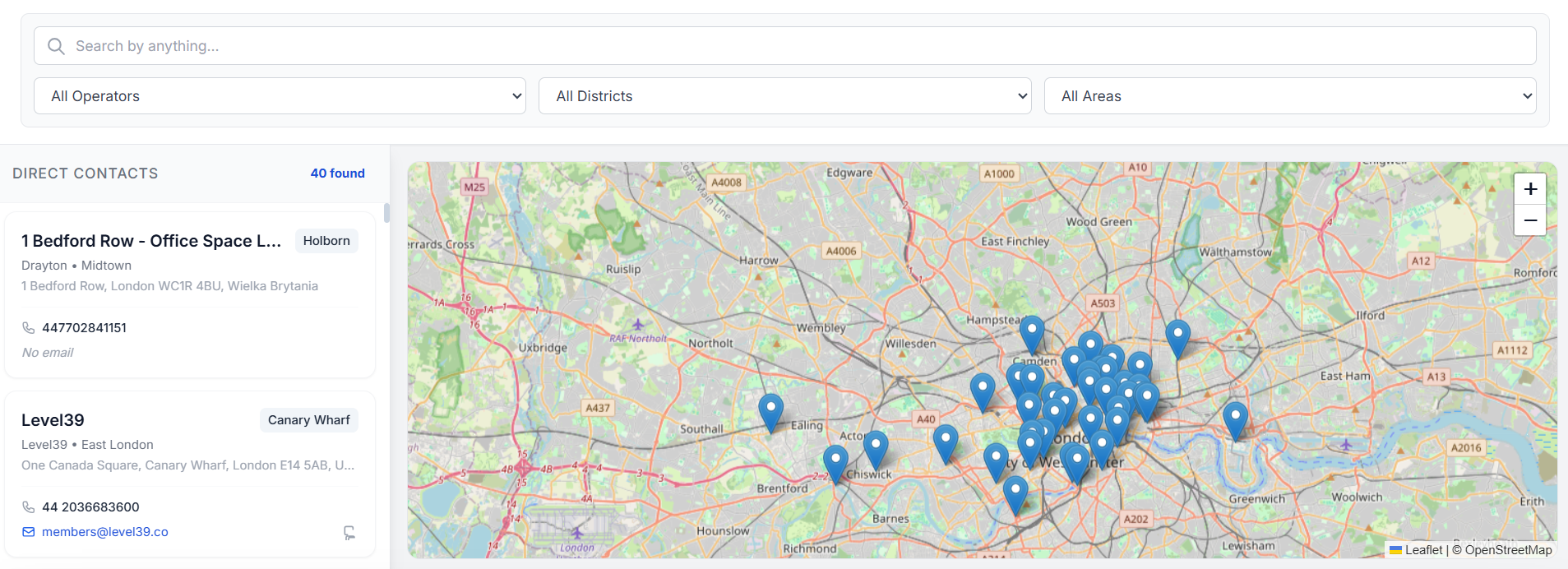The image size is (1568, 569).
Task: Open the Leaflet attribution link
Action: click(x=1416, y=550)
